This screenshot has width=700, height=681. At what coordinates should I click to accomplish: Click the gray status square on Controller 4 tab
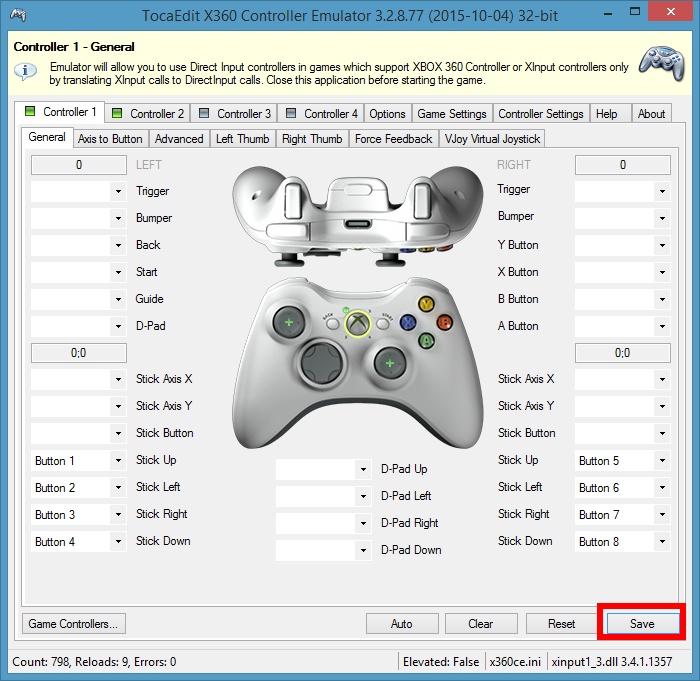click(x=291, y=113)
